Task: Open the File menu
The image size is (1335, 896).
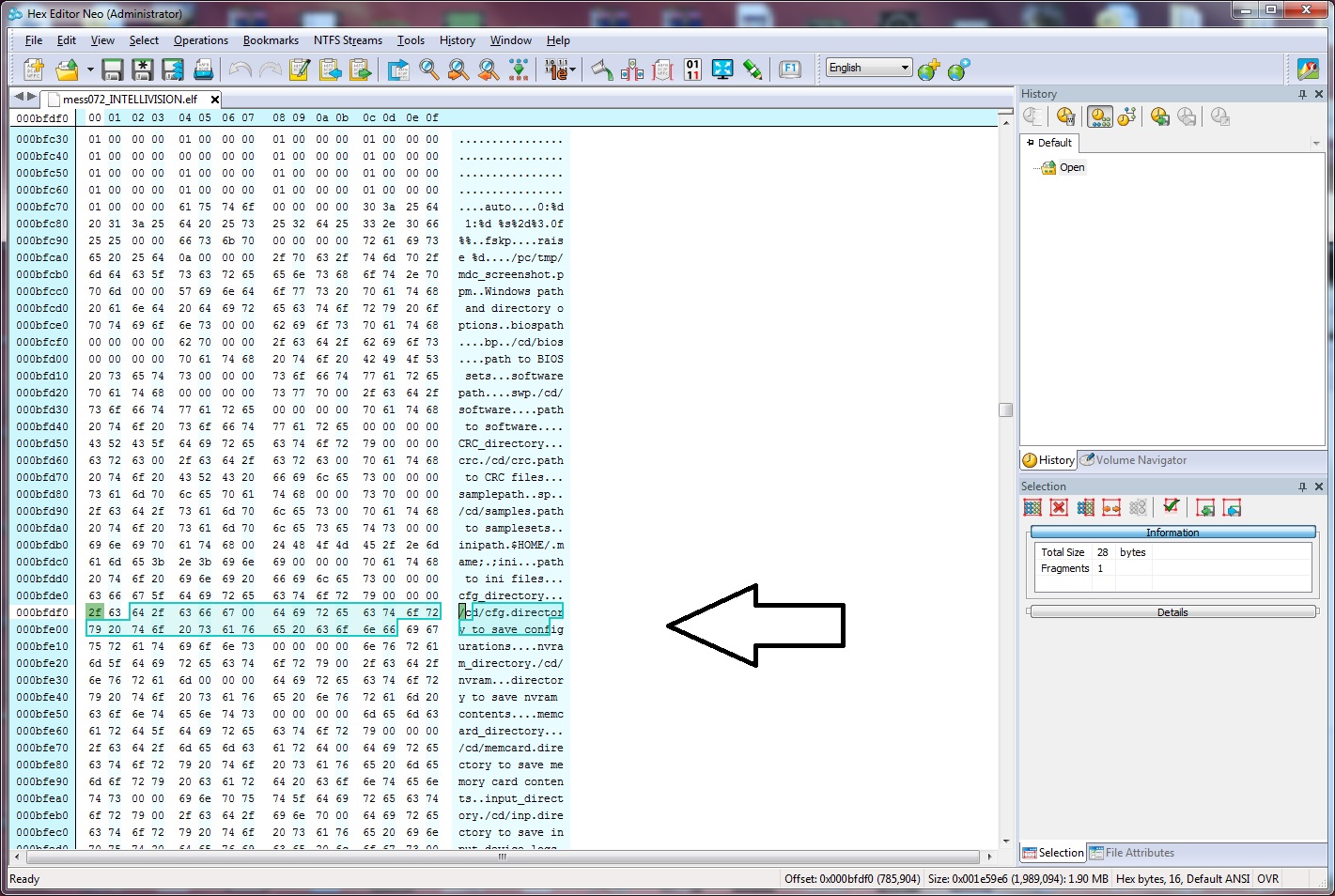Action: [x=34, y=40]
